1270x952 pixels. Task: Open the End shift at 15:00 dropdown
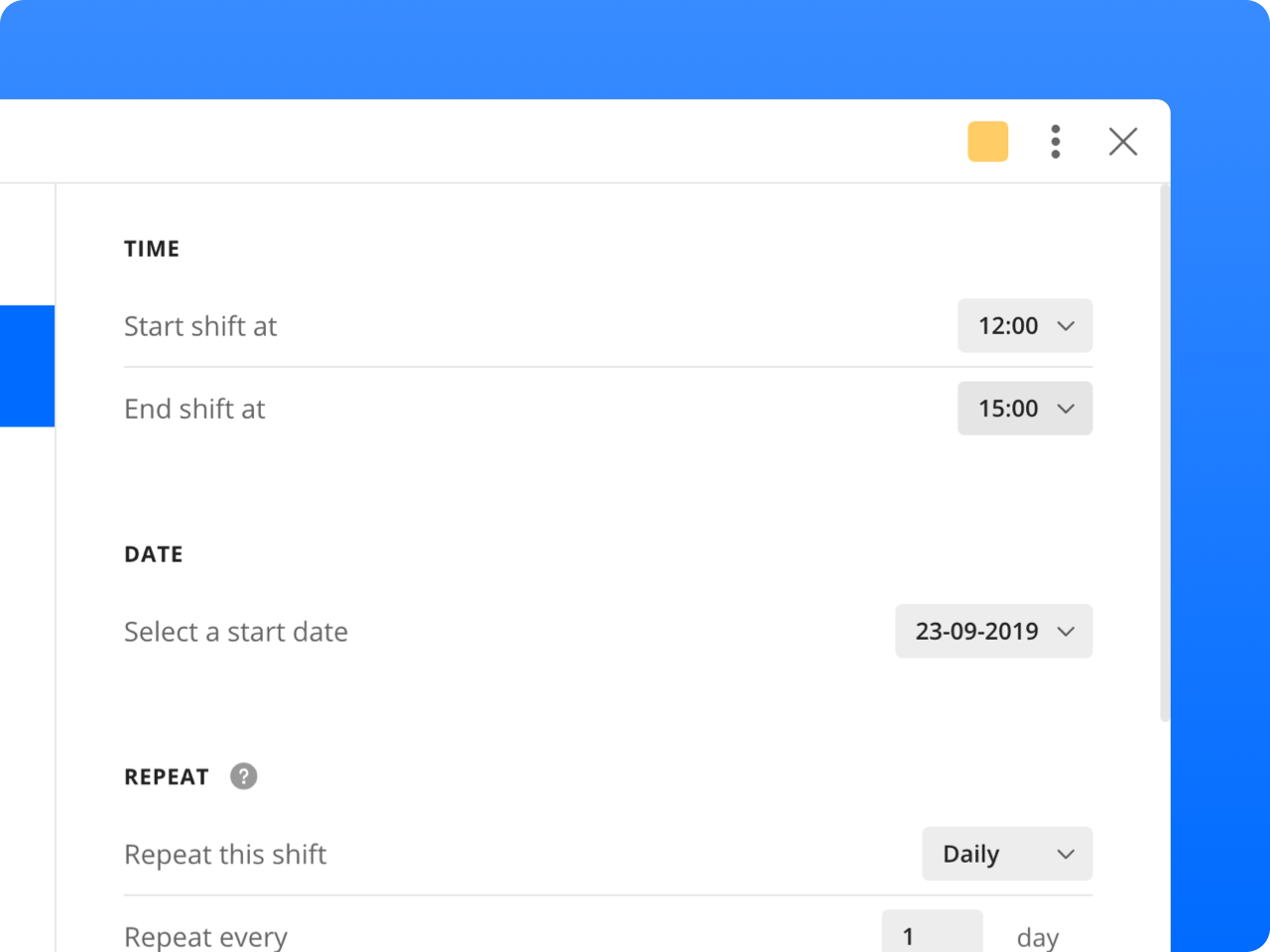tap(1025, 409)
